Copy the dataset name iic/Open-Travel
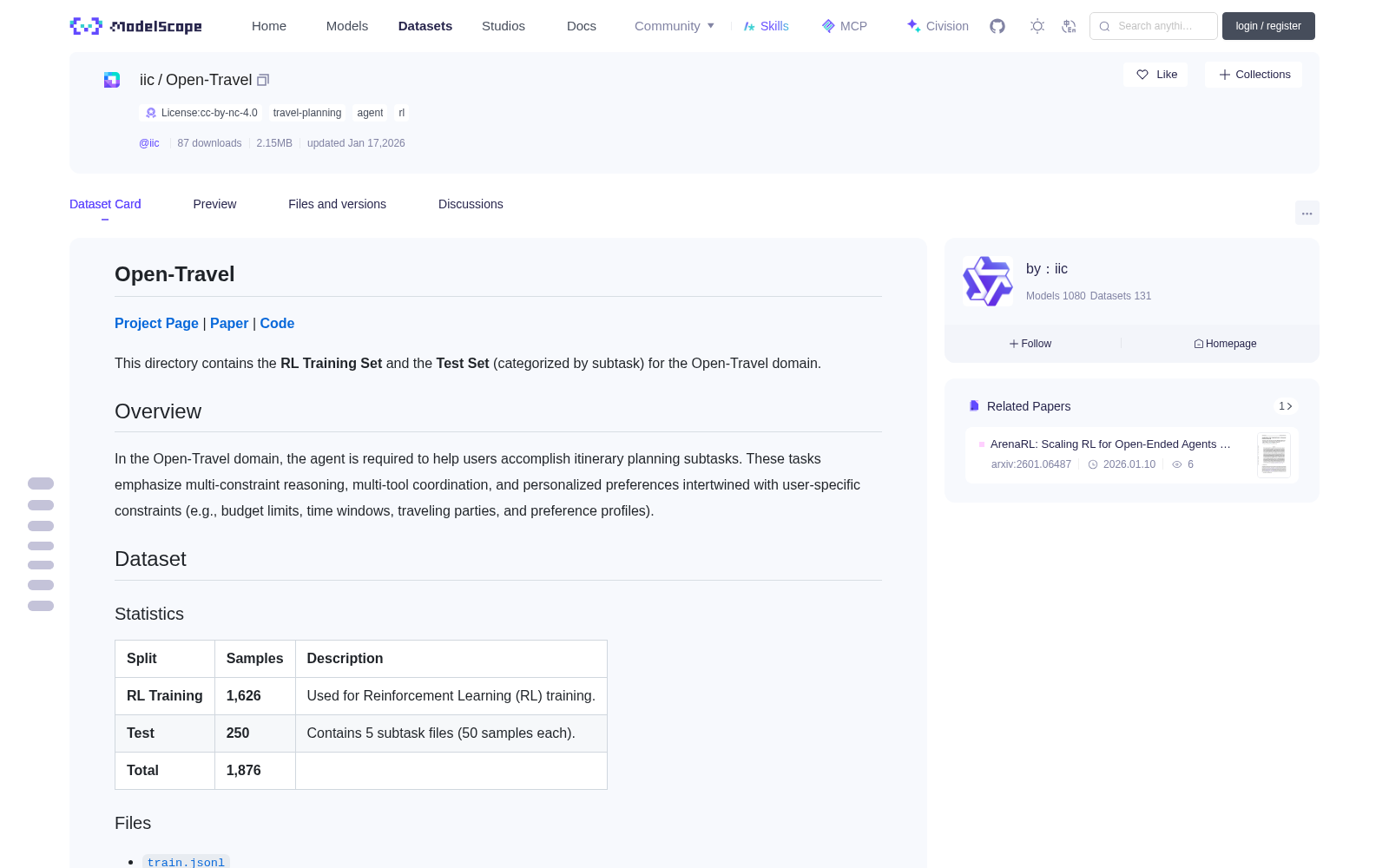The image size is (1389, 868). tap(263, 80)
